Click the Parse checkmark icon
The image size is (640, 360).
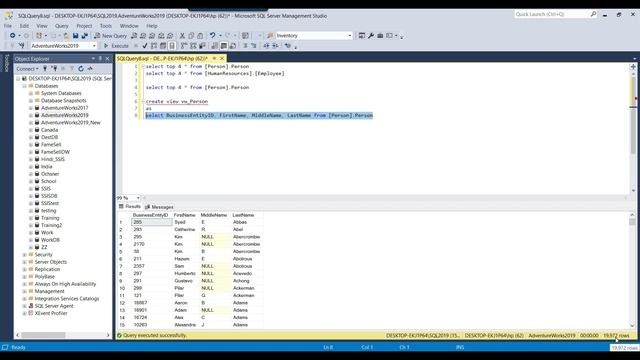click(x=144, y=46)
